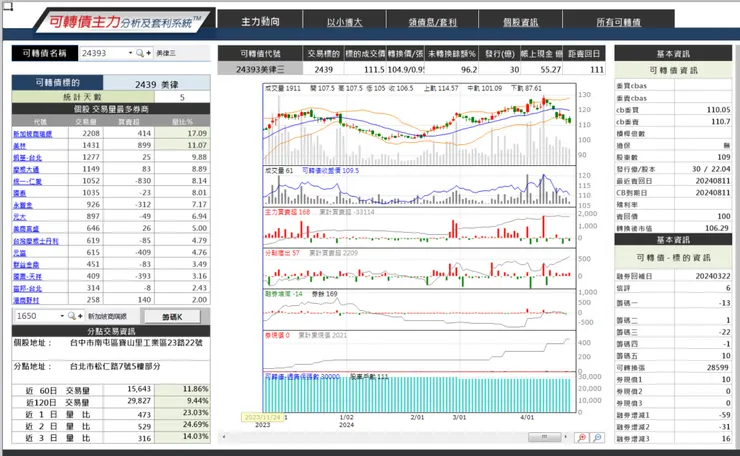Open the 元富 broker link in the 615 row

(x=19, y=253)
